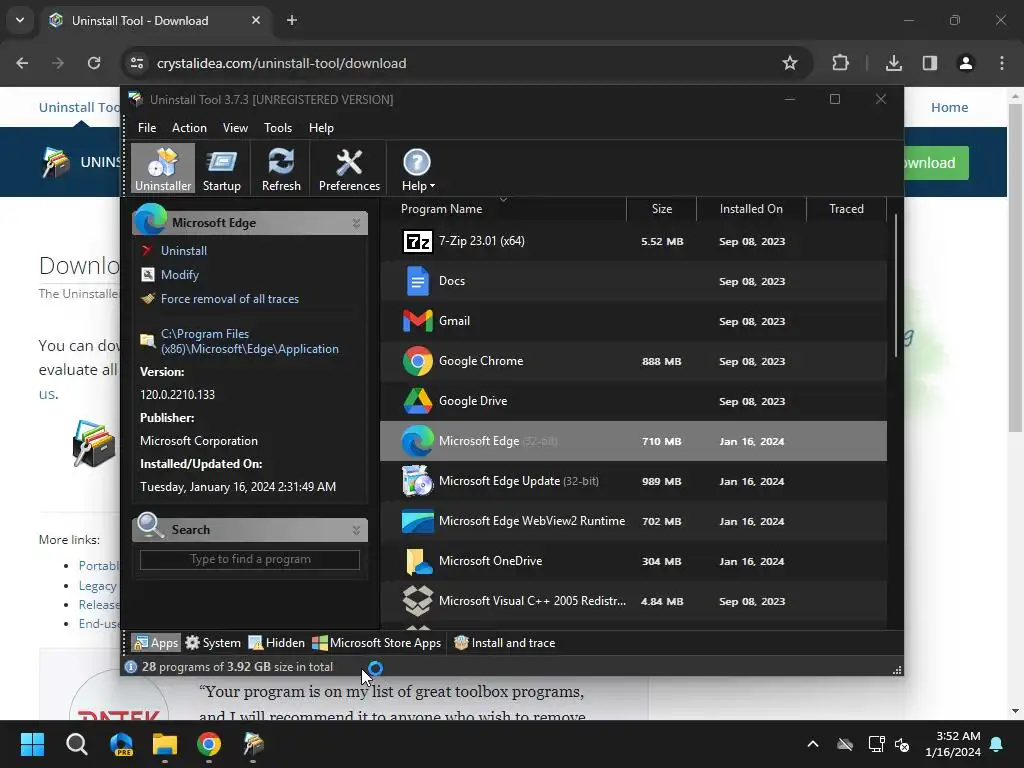Open the Edge Application install folder path

click(x=249, y=342)
